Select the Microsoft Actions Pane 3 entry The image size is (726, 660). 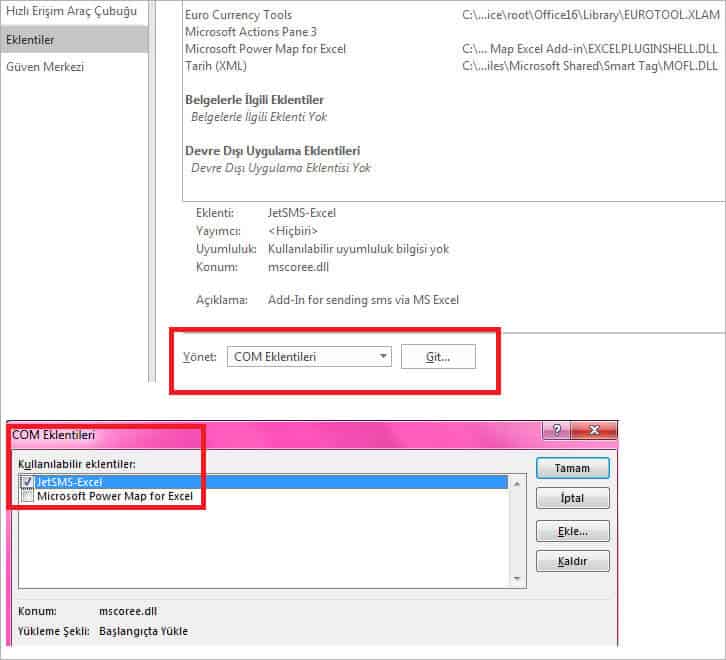tap(252, 32)
